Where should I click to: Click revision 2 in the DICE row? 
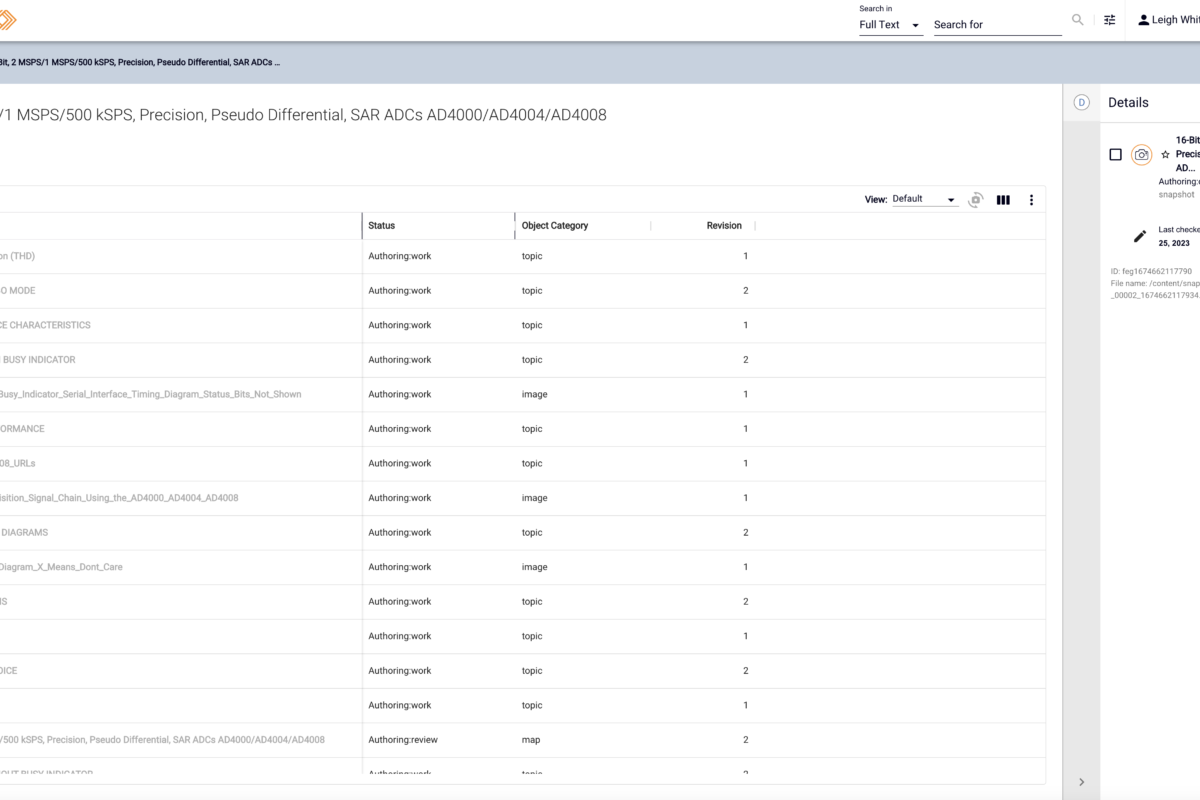tap(745, 671)
